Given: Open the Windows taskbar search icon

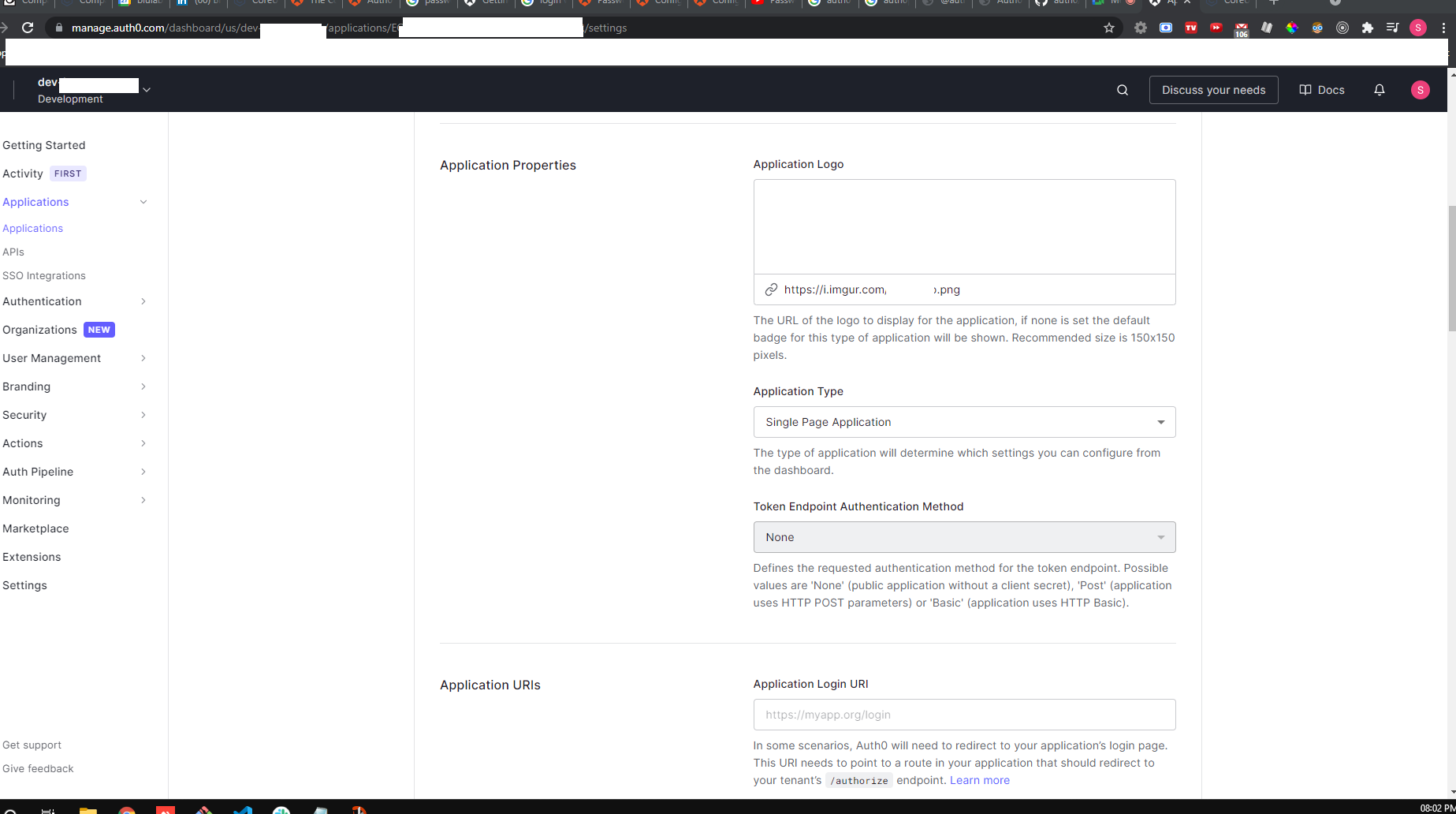Looking at the screenshot, I should point(10,810).
